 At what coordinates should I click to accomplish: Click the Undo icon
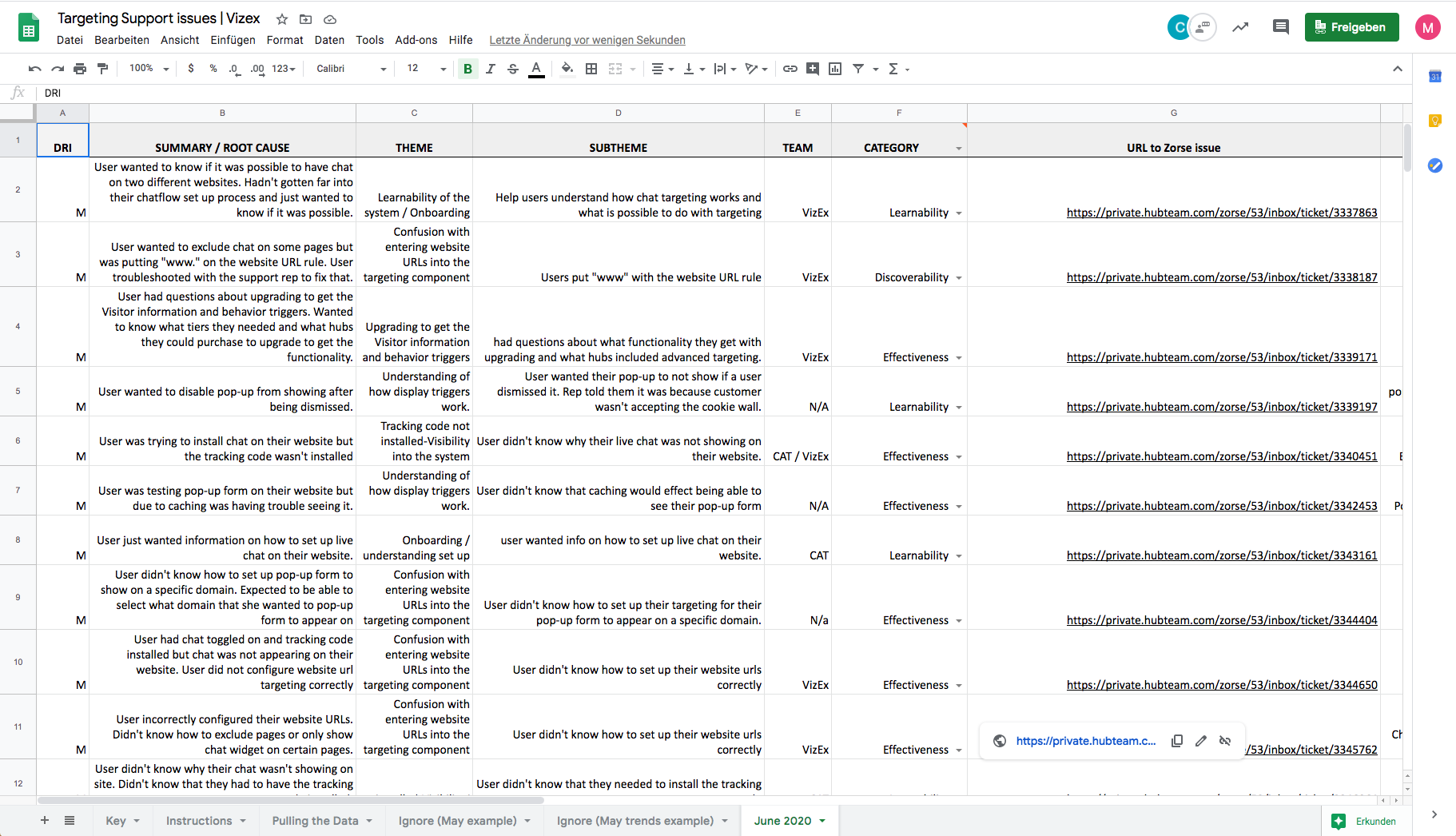(34, 69)
